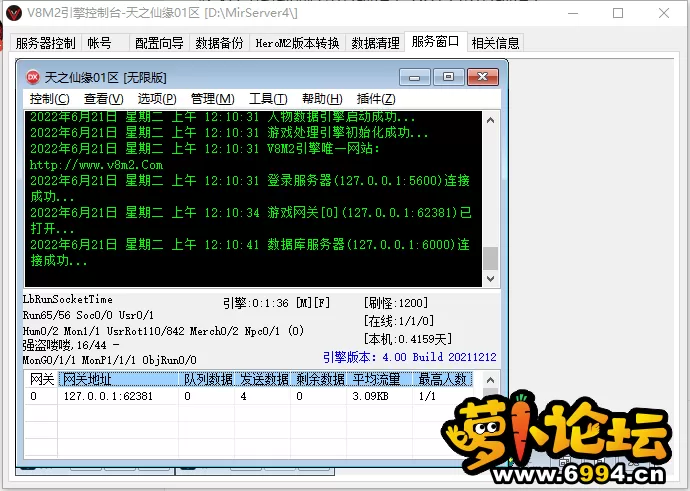The height and width of the screenshot is (491, 690).
Task: Open the 插件(Z) menu
Action: 376,99
